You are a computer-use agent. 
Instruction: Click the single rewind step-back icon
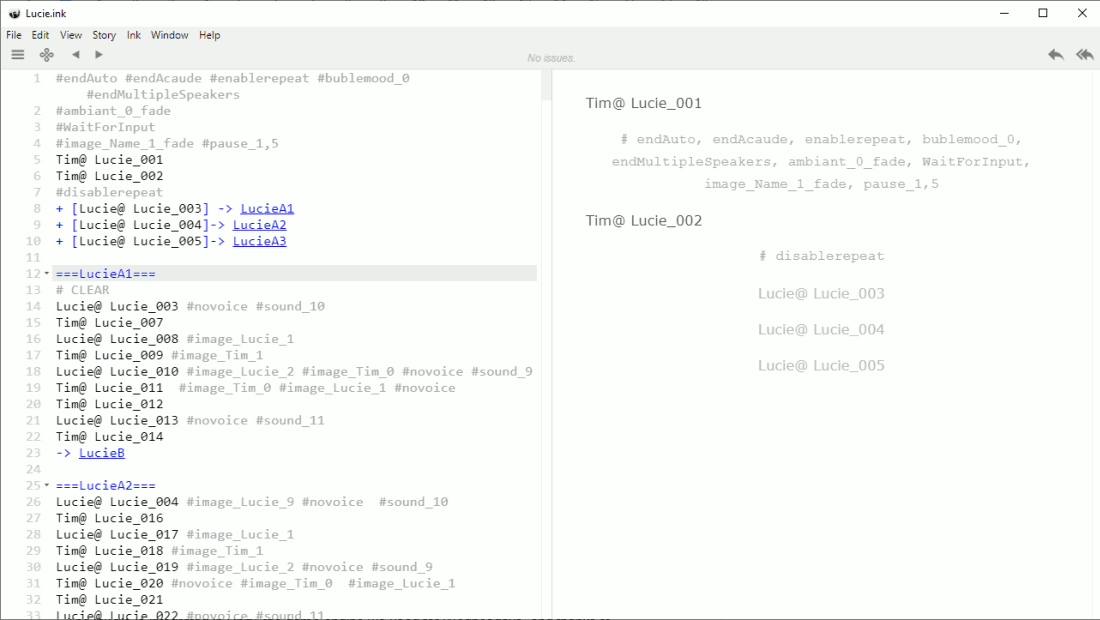click(1055, 55)
